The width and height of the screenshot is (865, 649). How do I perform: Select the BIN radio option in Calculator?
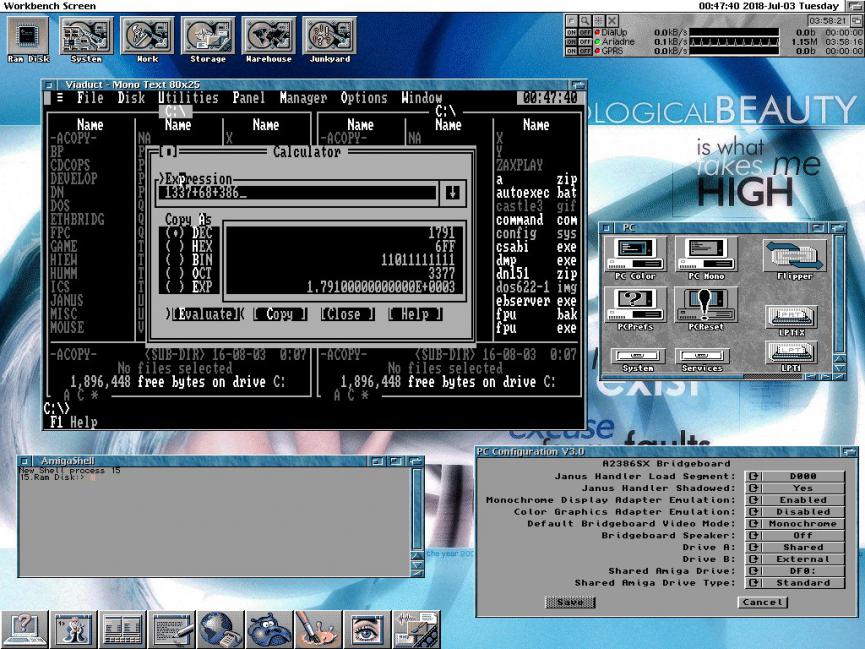tap(176, 258)
